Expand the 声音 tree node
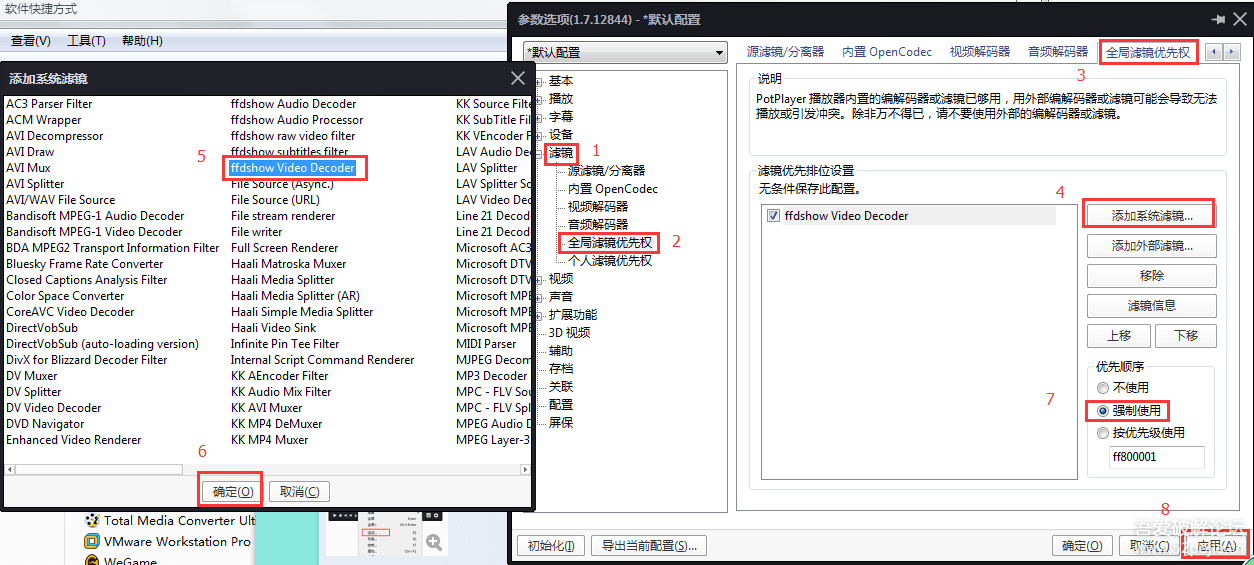Screen dimensions: 1254x565 click(x=540, y=297)
